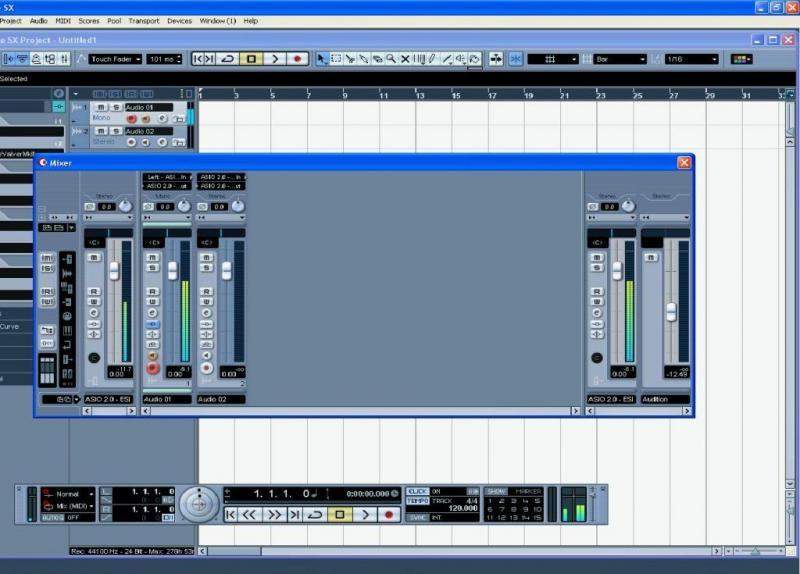Open the Transport menu

click(144, 20)
